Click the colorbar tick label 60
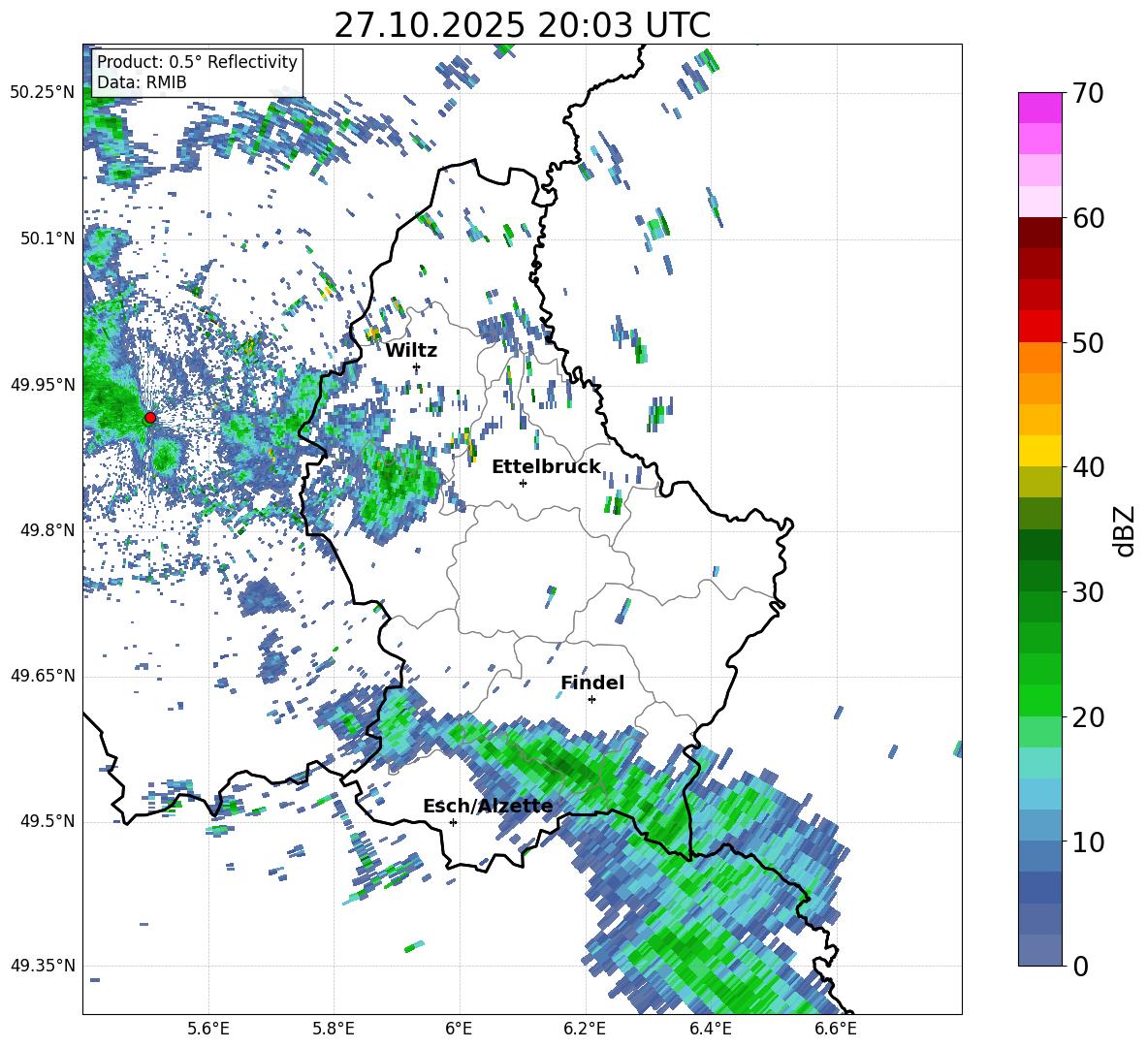Image resolution: width=1148 pixels, height=1048 pixels. coord(1089,218)
